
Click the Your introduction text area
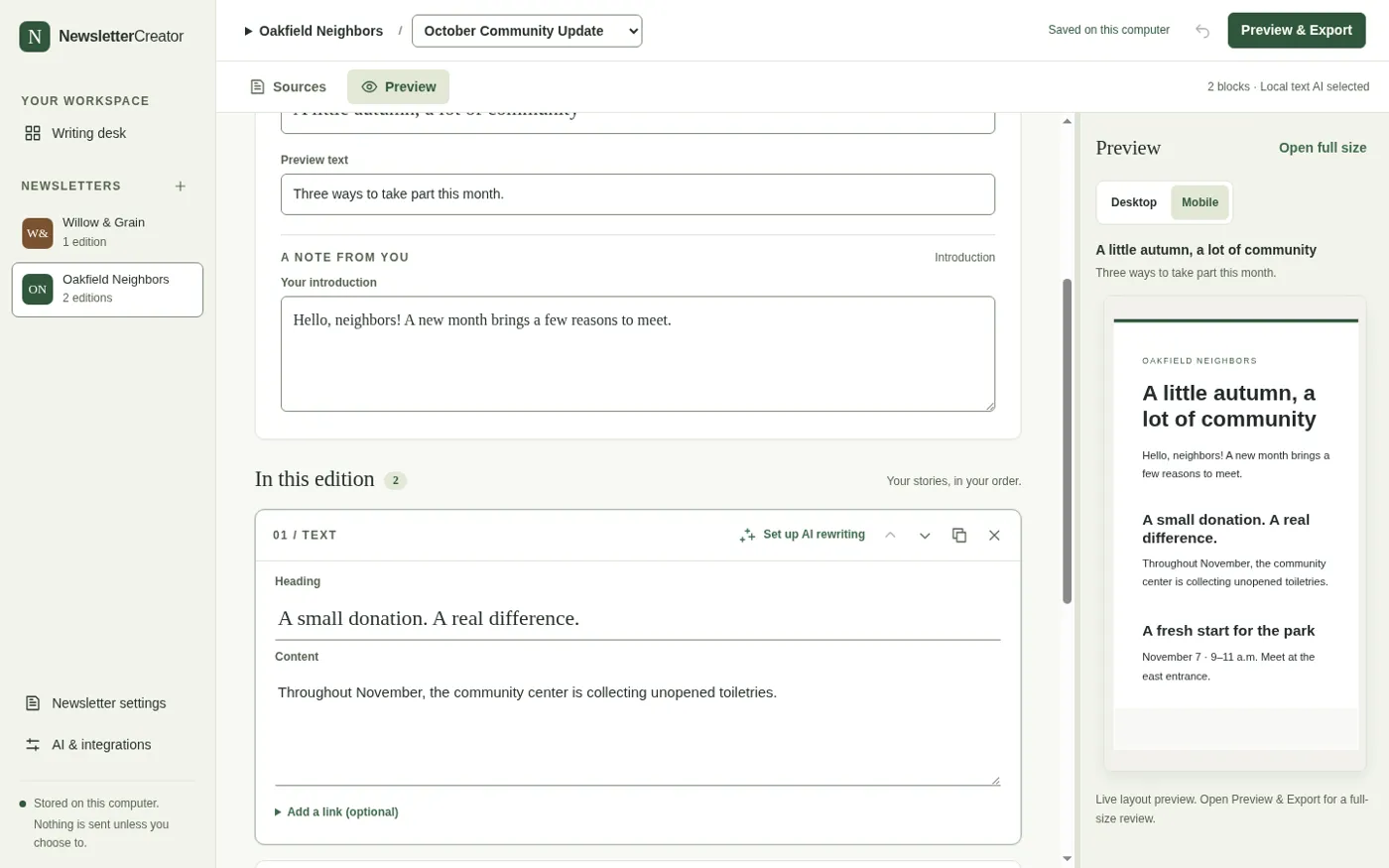point(638,354)
